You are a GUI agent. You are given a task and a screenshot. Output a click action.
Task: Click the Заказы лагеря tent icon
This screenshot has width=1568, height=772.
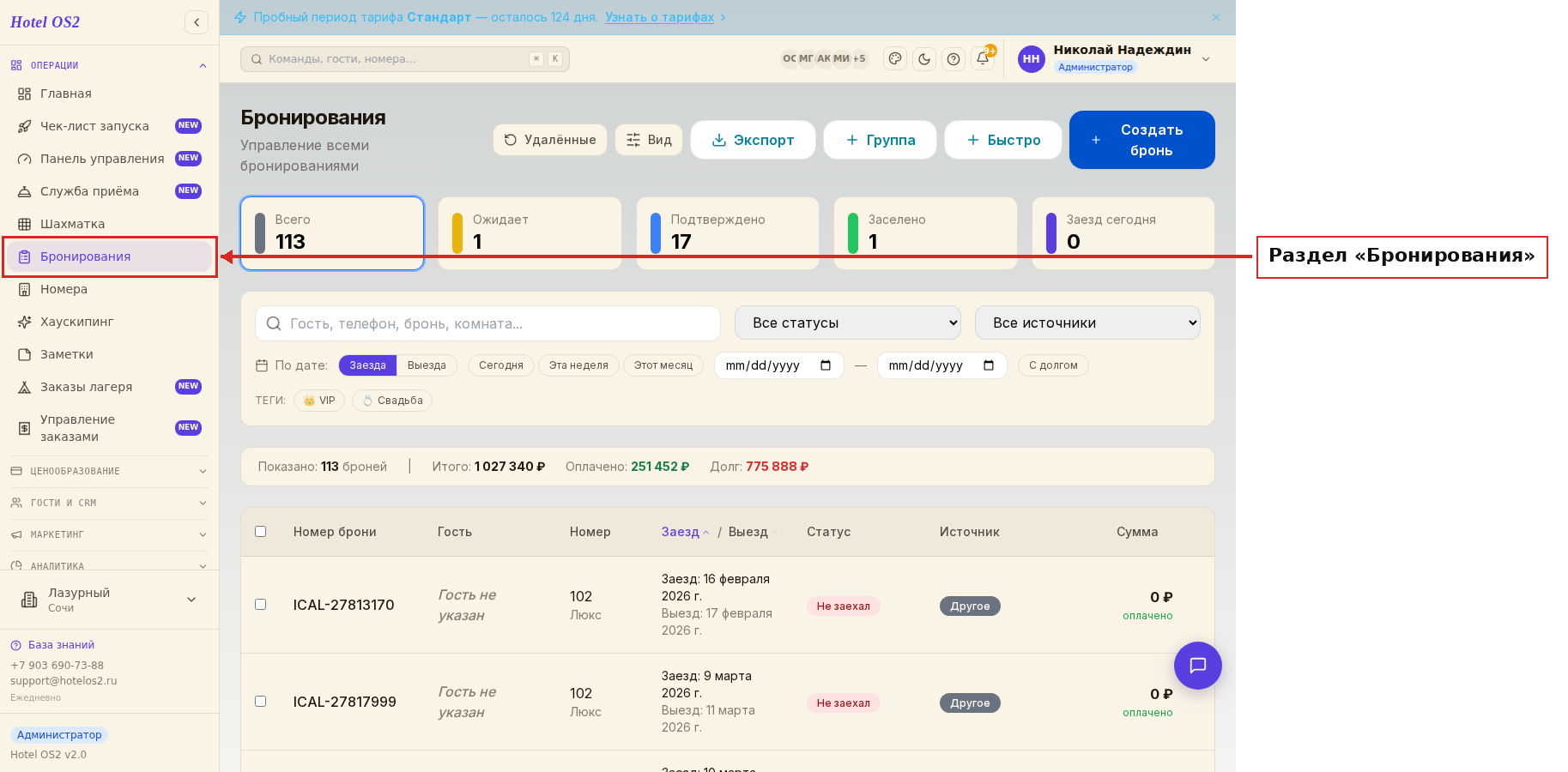(25, 387)
